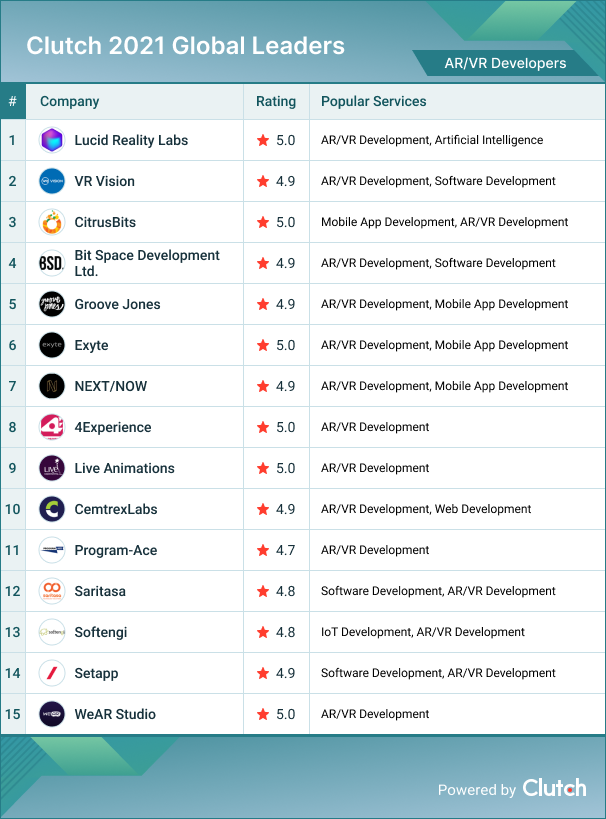Click the VR Vision logo icon
Image resolution: width=606 pixels, height=819 pixels.
pos(52,181)
